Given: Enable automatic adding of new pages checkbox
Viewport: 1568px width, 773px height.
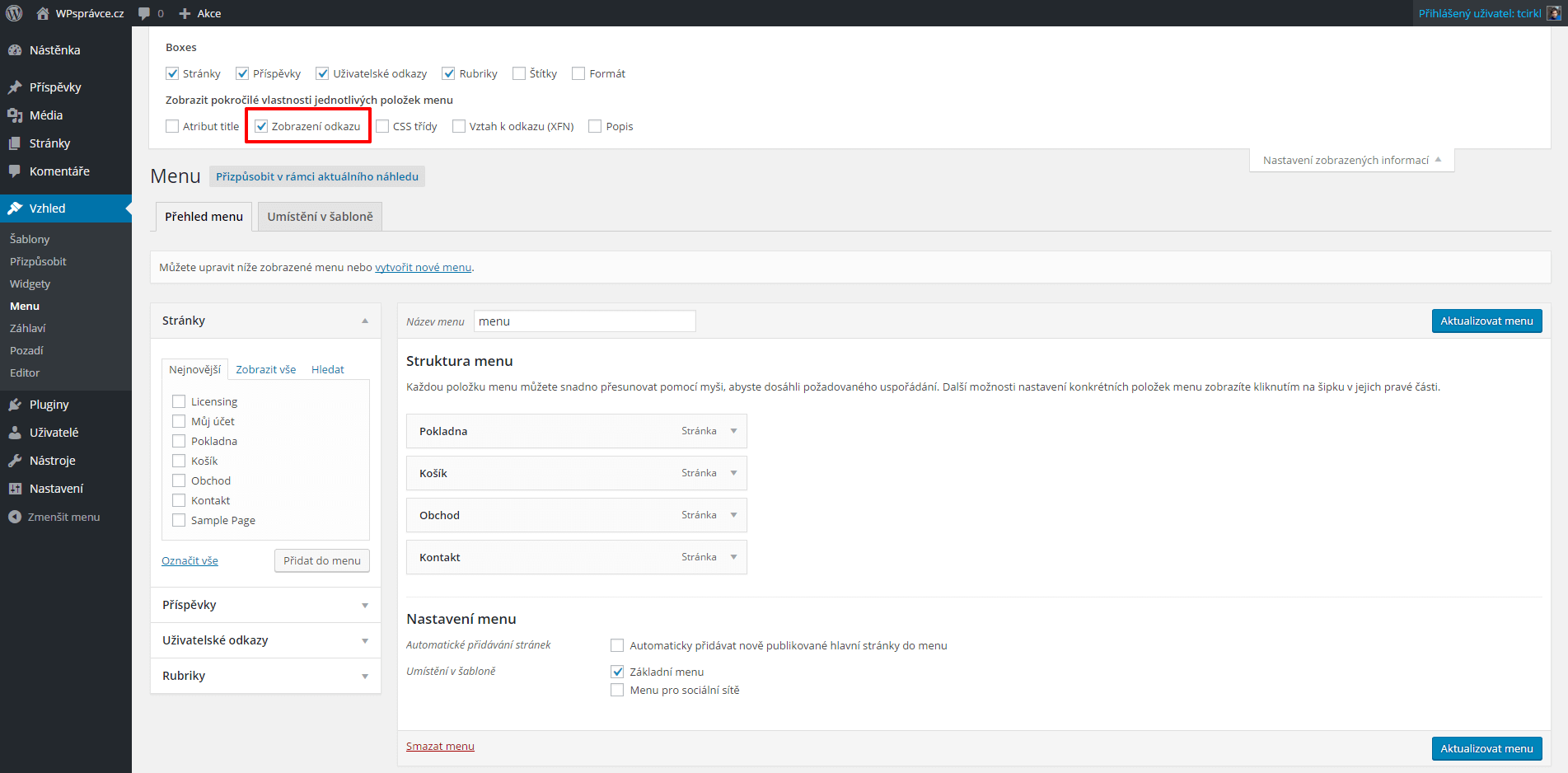Looking at the screenshot, I should tap(617, 645).
